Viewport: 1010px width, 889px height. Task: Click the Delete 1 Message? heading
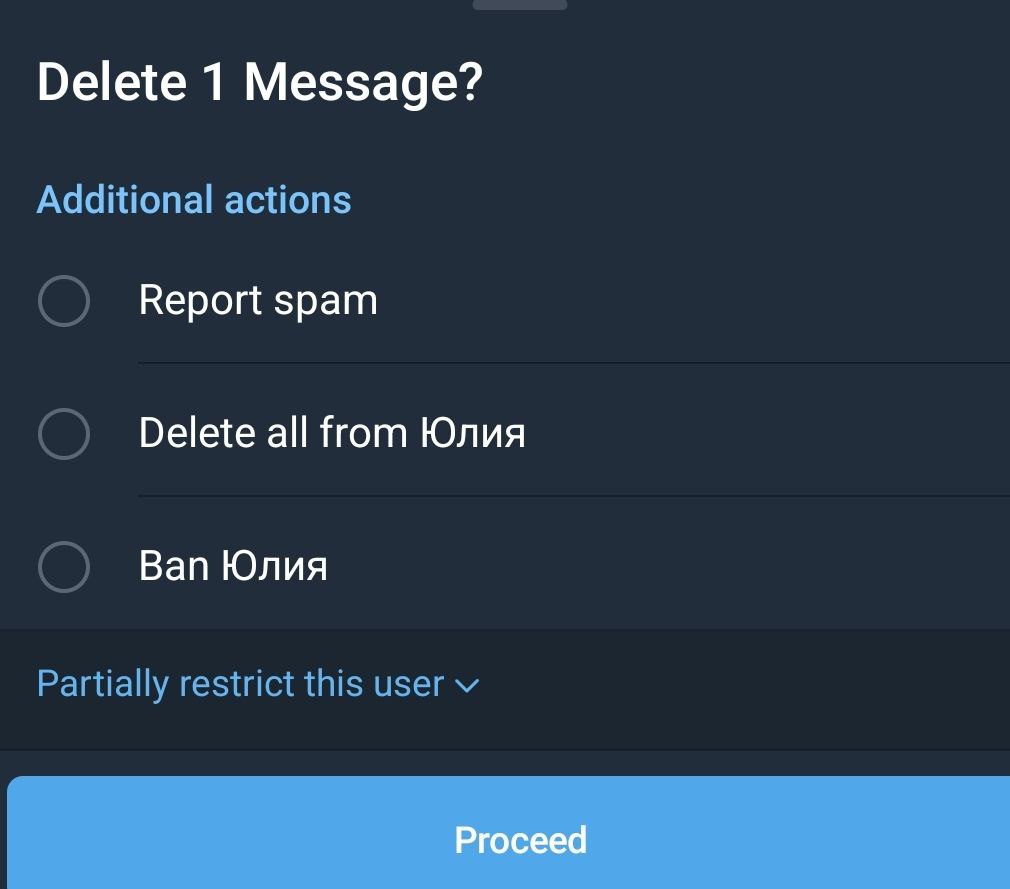[x=260, y=82]
